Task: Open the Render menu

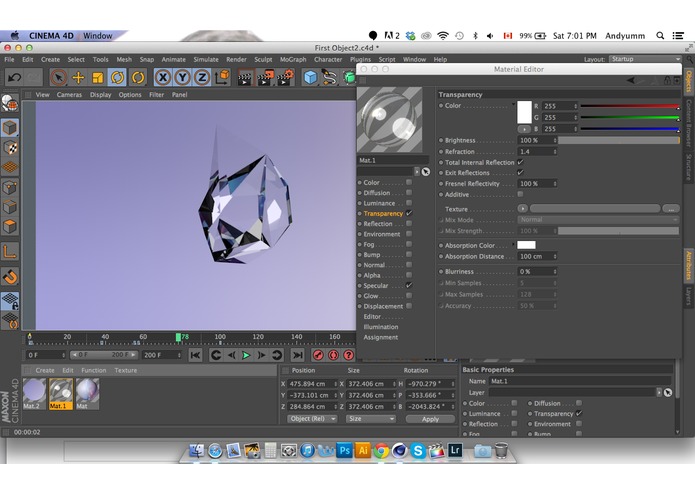Action: [236, 59]
